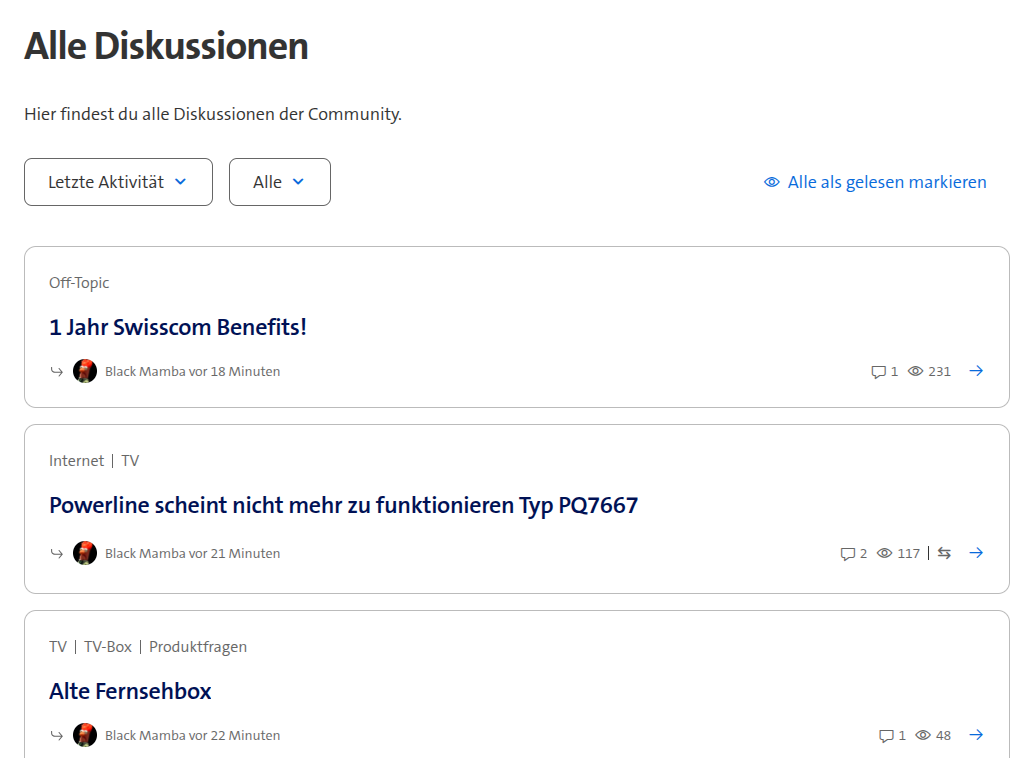Viewport: 1032px width, 758px height.
Task: Click Black Mamba avatar on Alte Fernsehbox post
Action: (85, 735)
